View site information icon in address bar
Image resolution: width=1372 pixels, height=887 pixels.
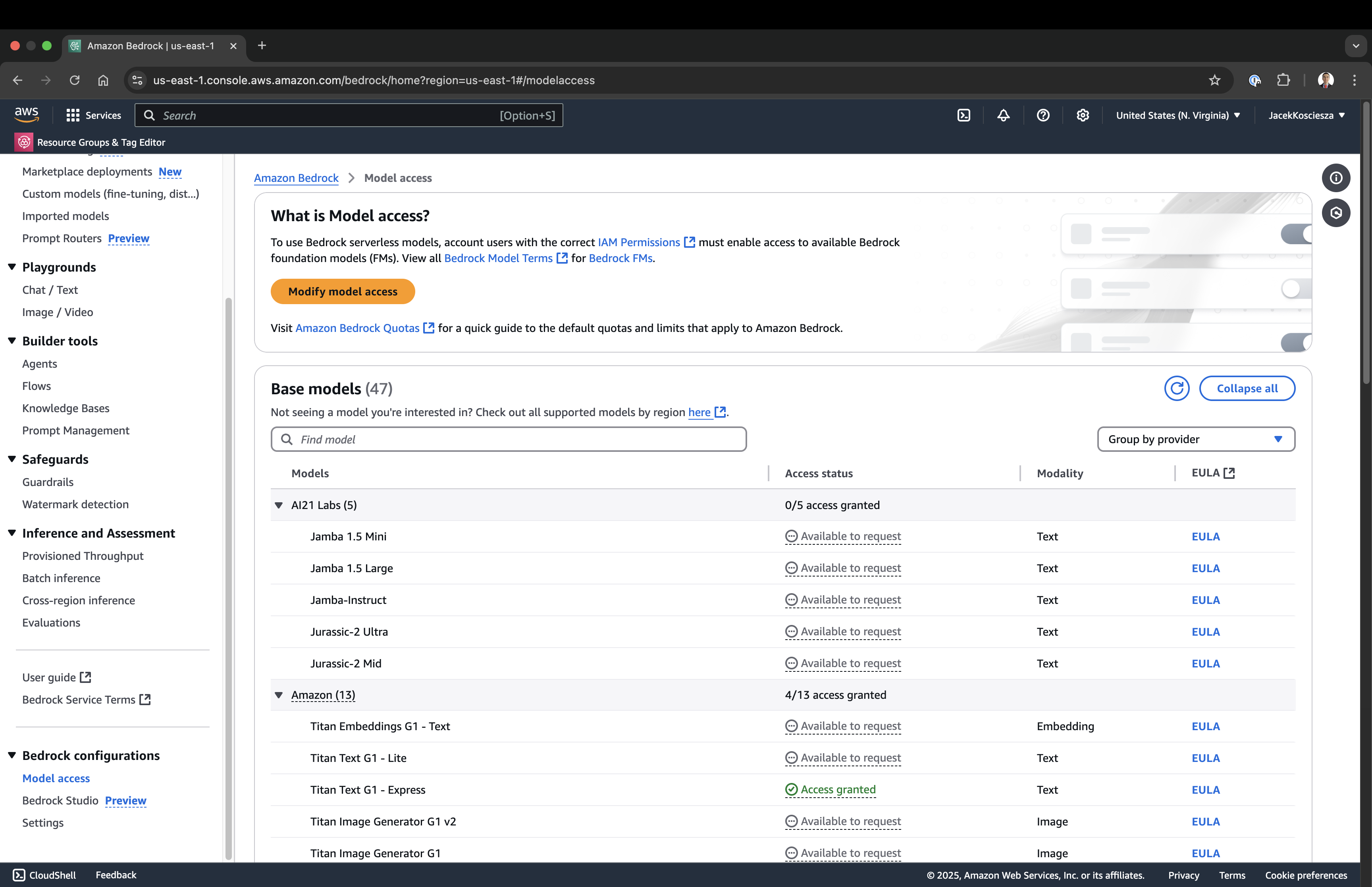point(137,80)
